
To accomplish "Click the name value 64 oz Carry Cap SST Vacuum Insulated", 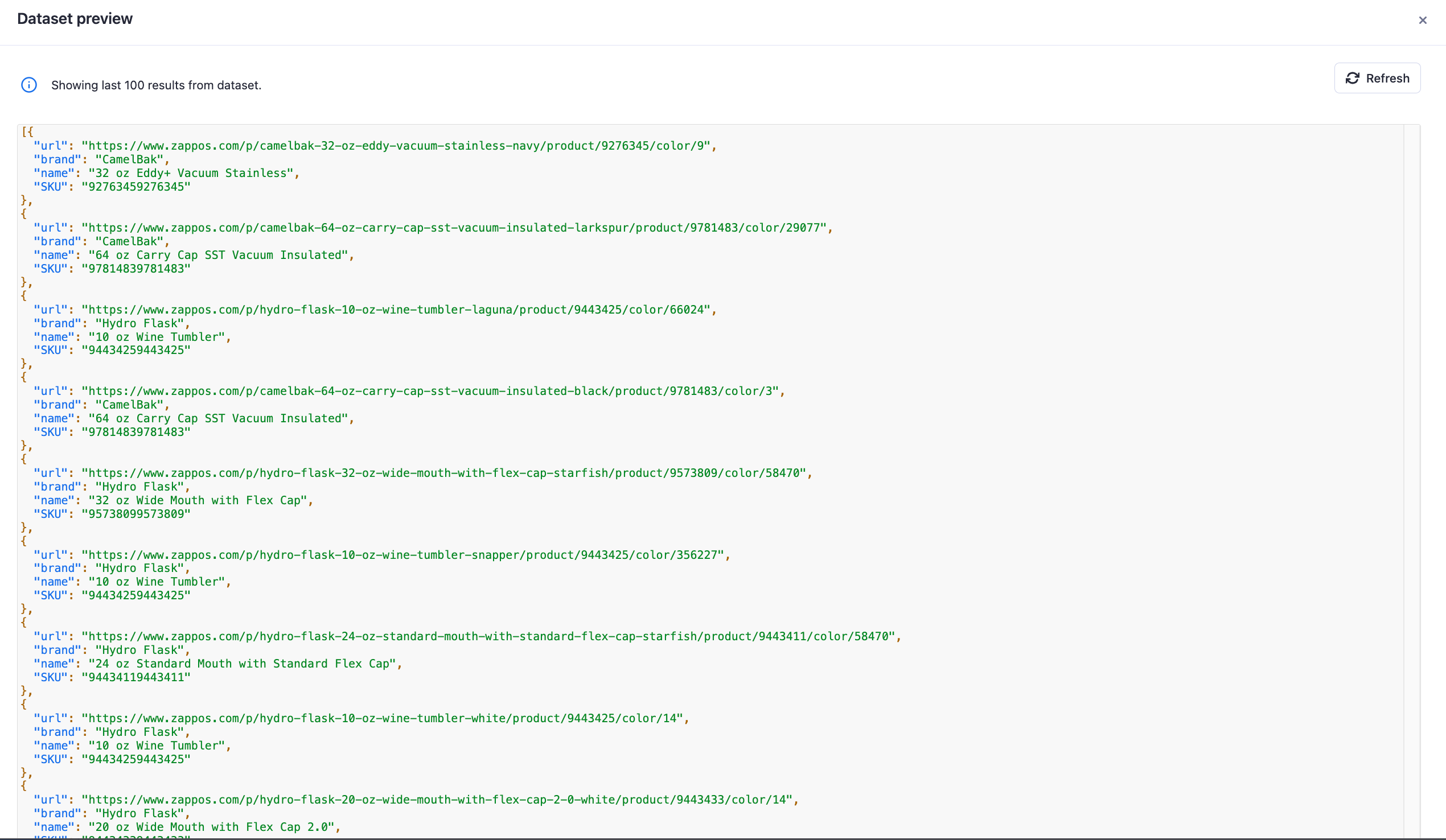I will 221,255.
